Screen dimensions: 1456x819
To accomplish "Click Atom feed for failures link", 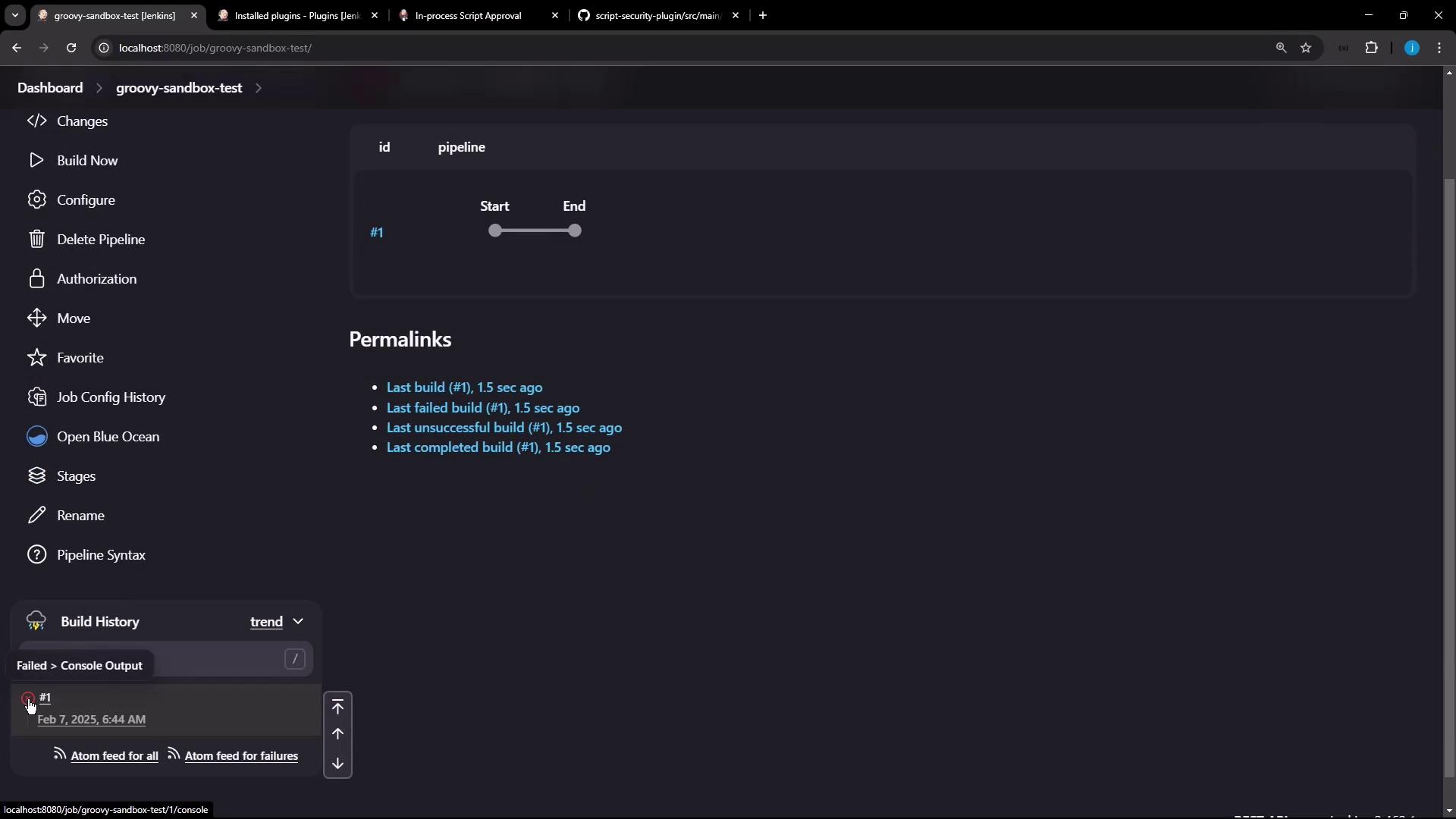I will 240,755.
